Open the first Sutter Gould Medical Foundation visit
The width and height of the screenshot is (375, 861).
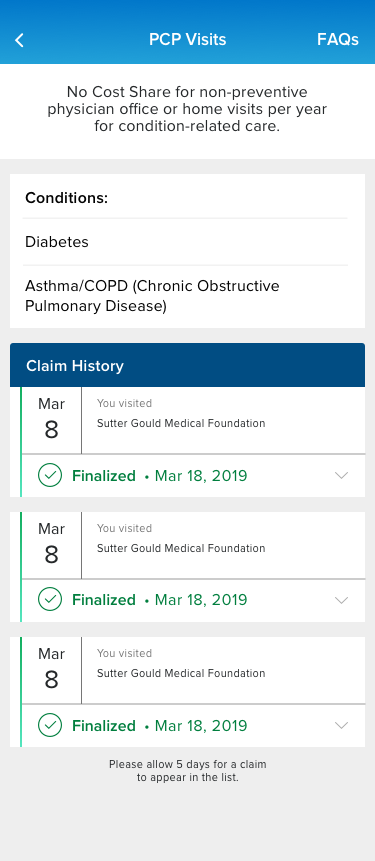pos(223,421)
